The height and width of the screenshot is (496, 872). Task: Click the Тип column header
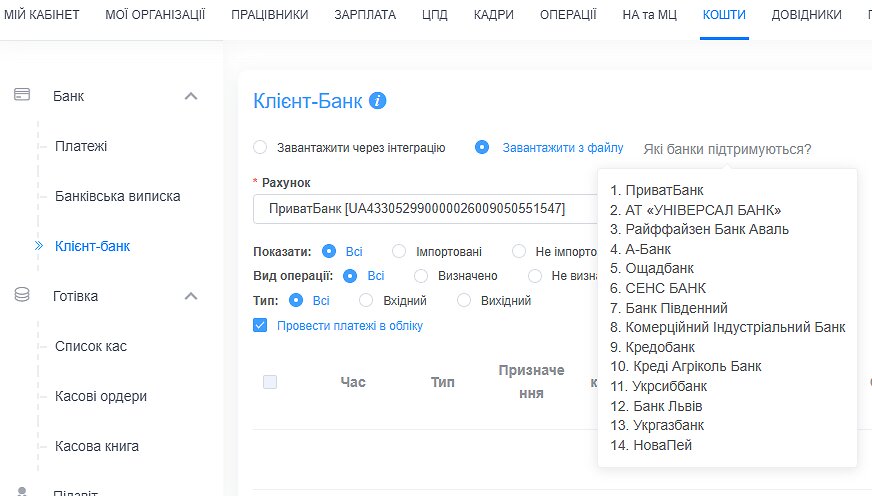point(443,382)
